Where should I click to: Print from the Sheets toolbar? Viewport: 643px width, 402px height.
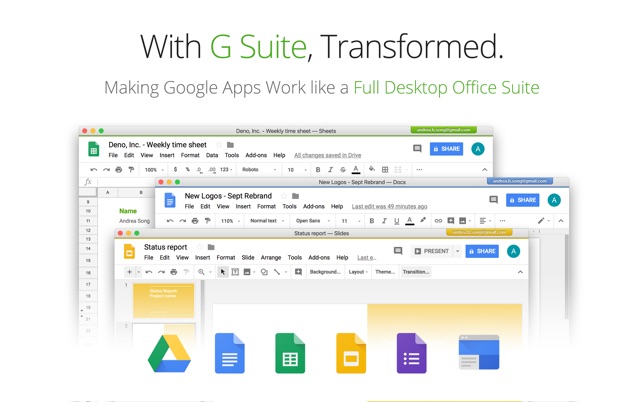(119, 169)
